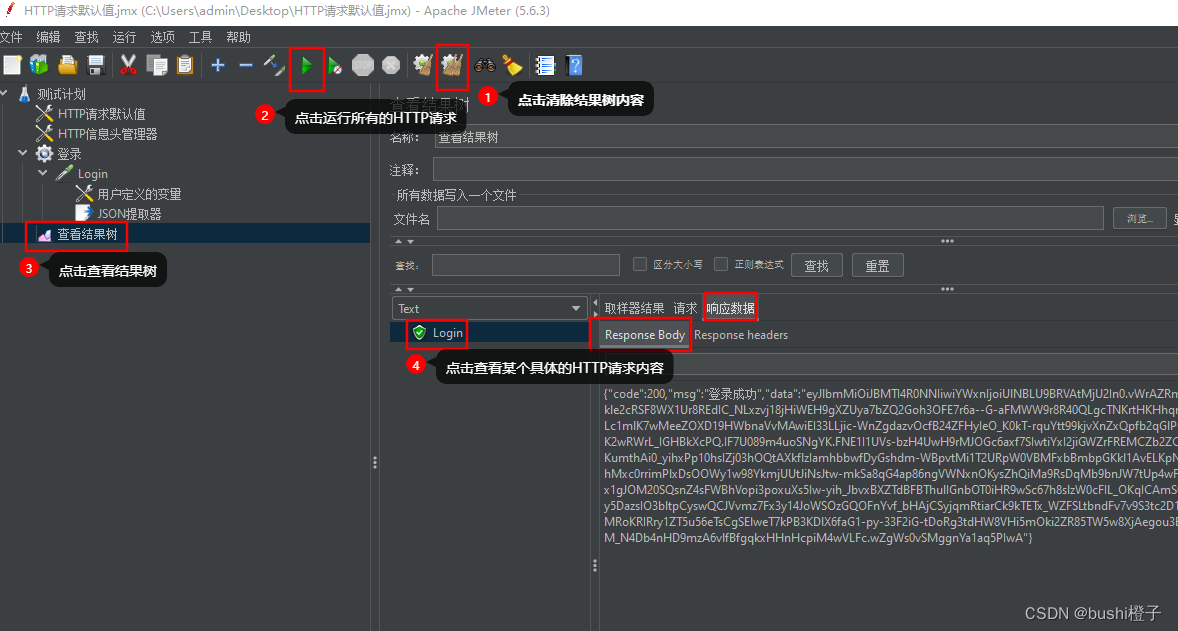The width and height of the screenshot is (1178, 631).
Task: Clear all results with double broom icon
Action: pos(452,65)
